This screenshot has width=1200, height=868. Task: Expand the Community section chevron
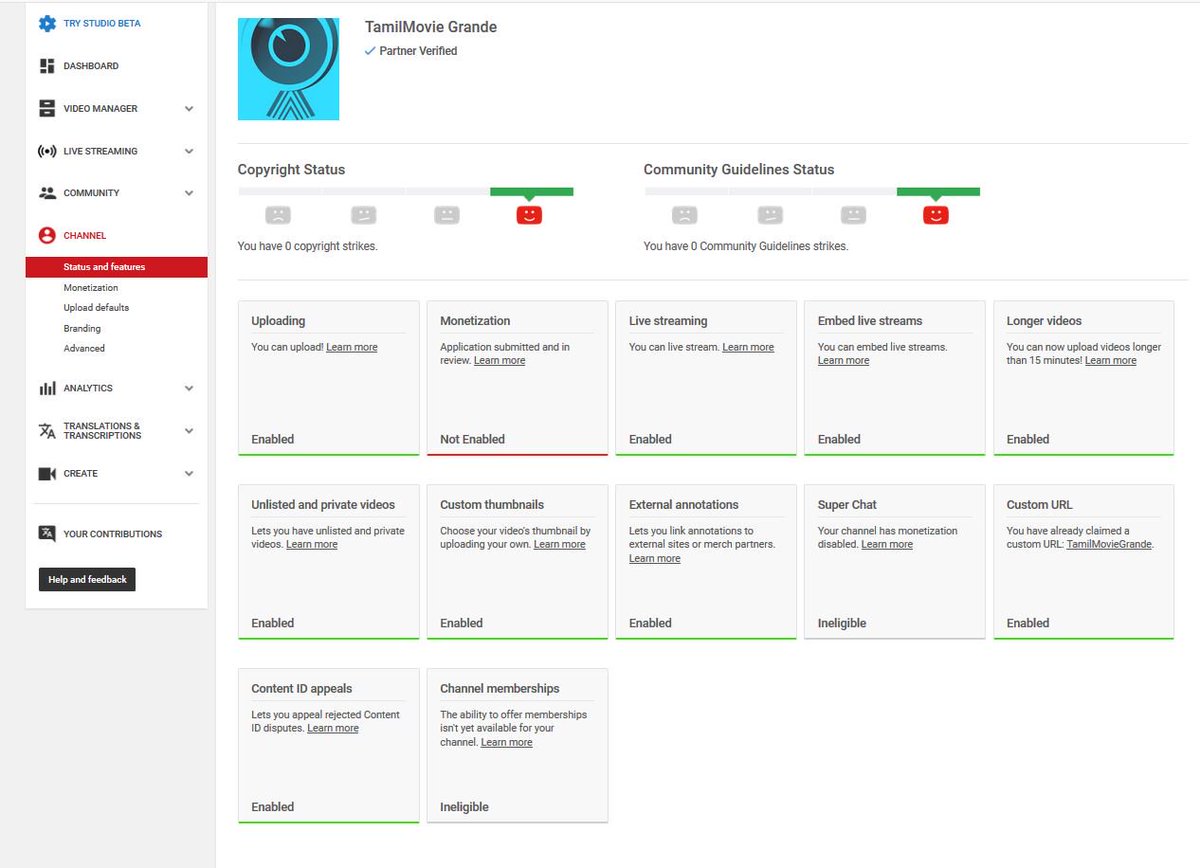(189, 193)
